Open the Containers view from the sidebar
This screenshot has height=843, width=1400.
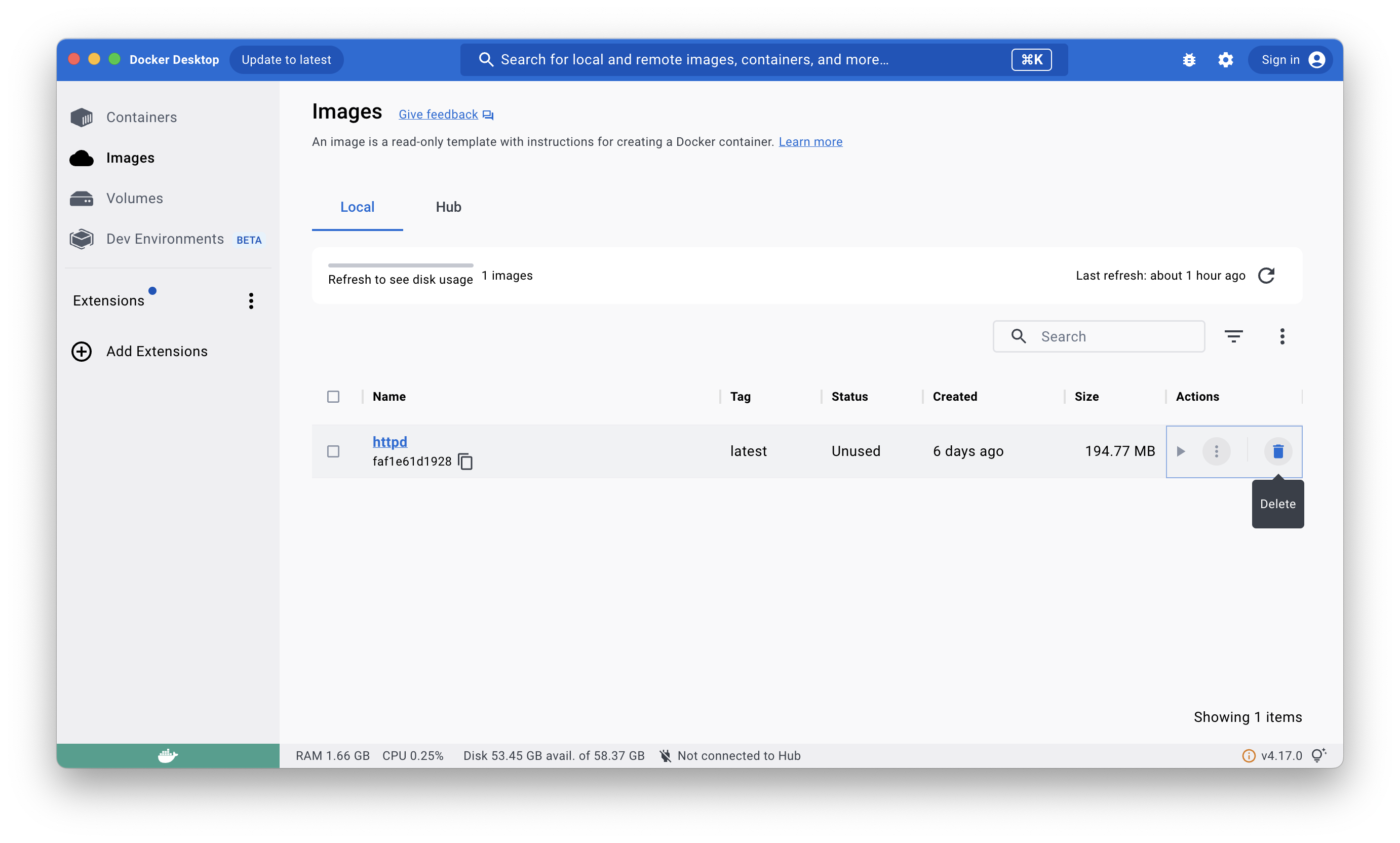(141, 117)
